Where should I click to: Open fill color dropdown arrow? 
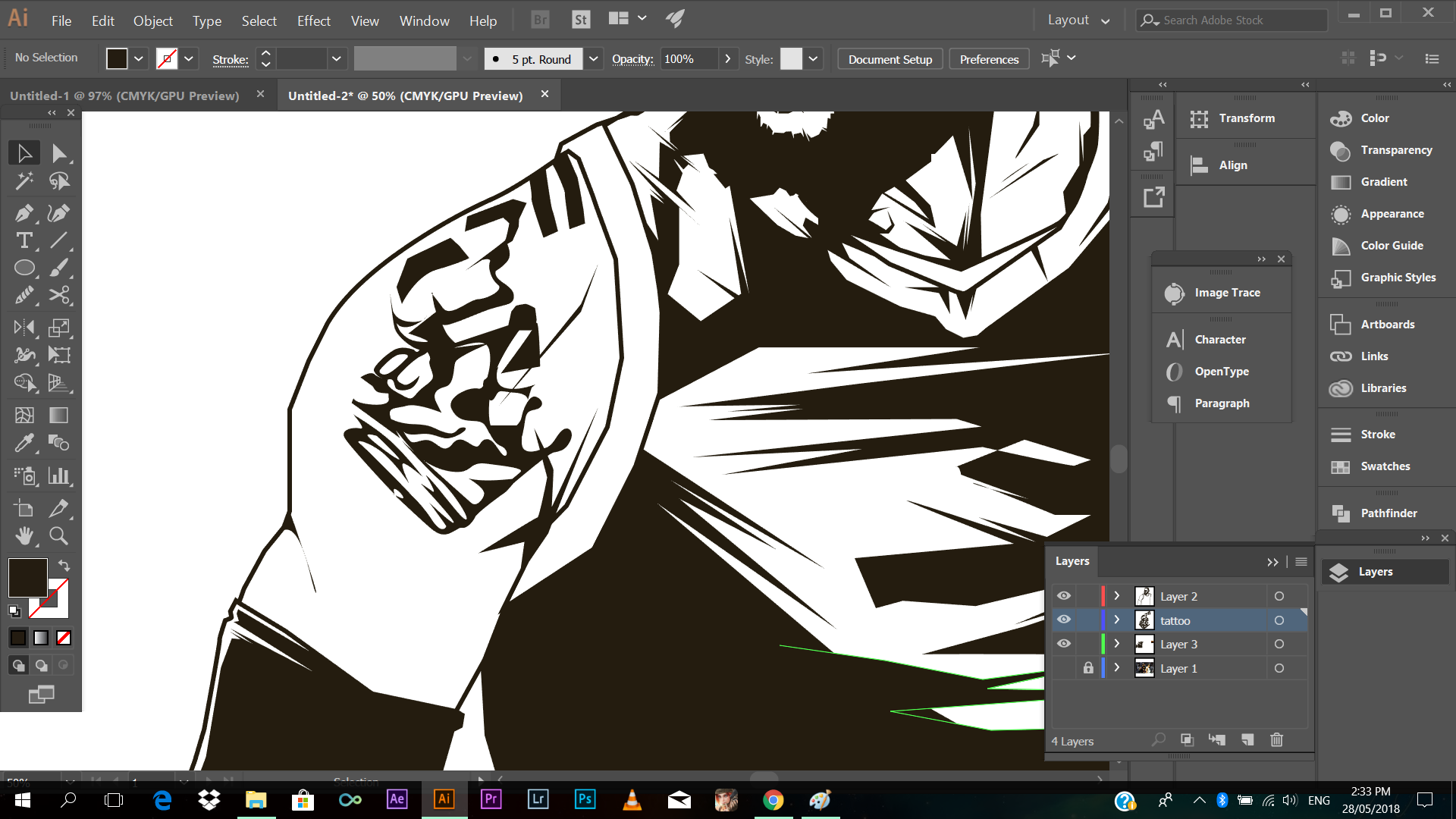click(x=138, y=59)
